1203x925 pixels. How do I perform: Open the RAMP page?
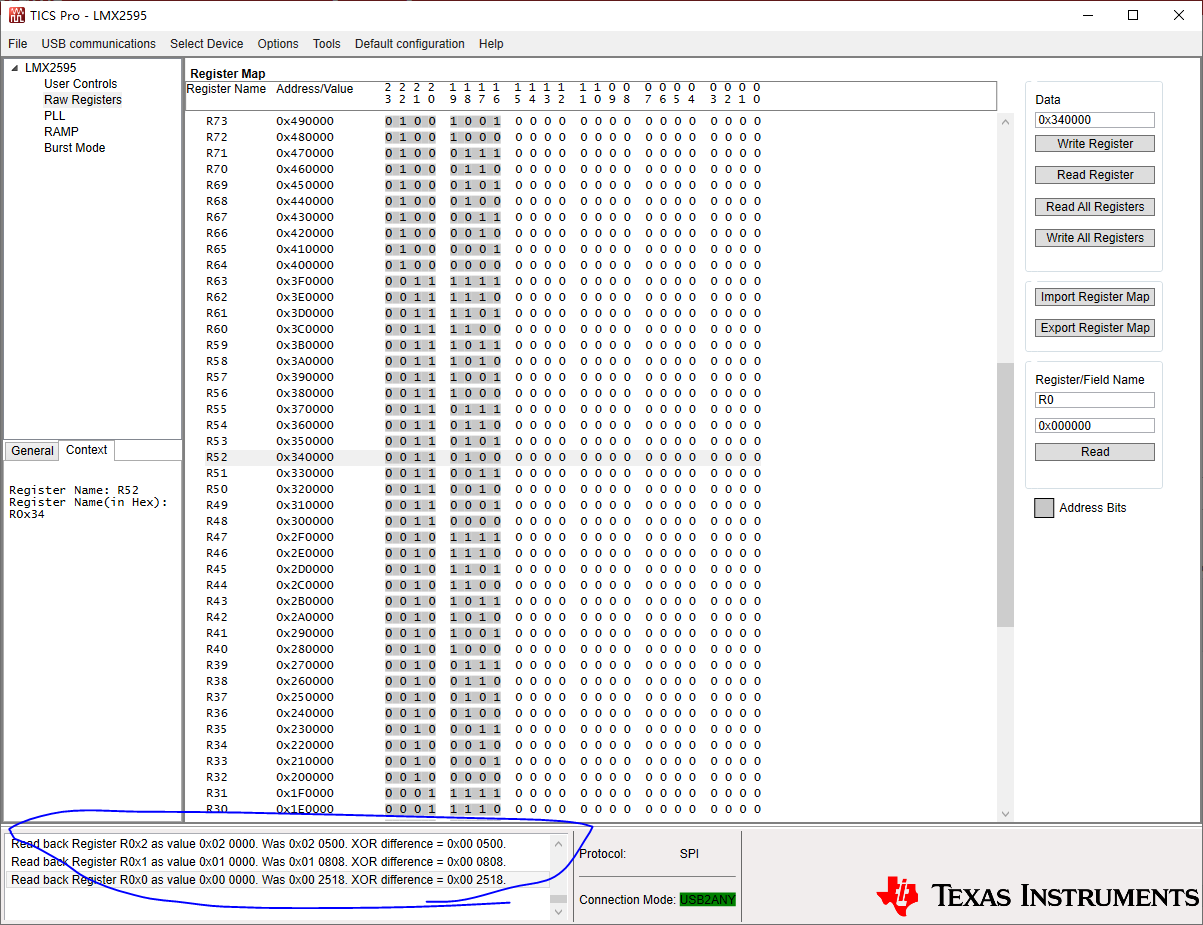tap(61, 132)
